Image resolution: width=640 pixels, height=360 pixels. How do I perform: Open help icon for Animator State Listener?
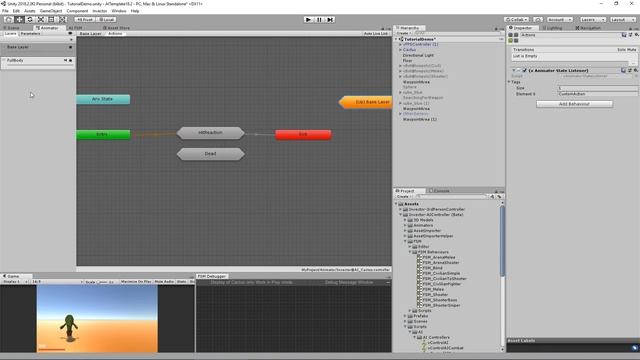click(x=623, y=71)
